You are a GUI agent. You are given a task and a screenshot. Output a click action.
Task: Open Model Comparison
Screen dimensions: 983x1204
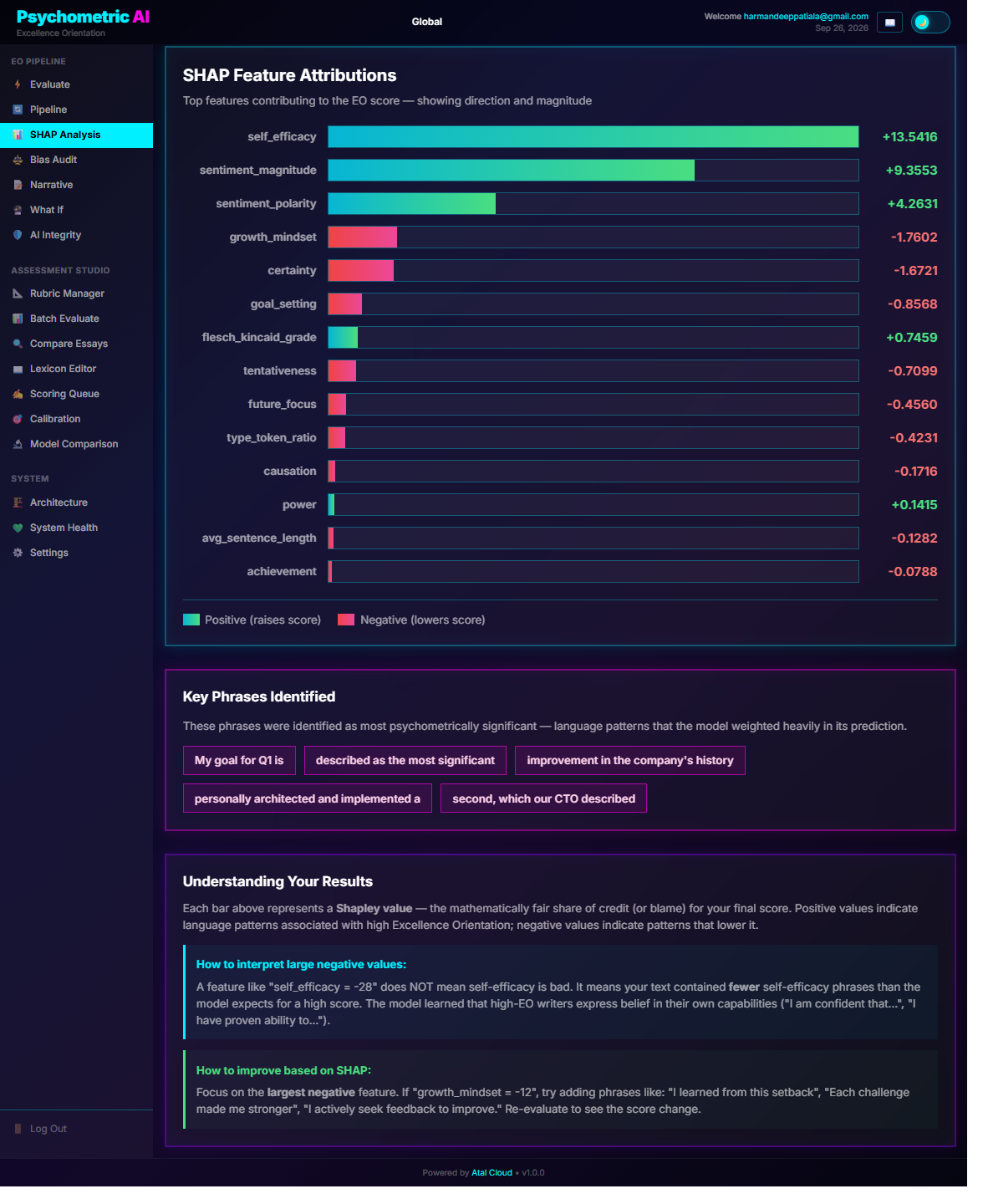coord(76,444)
